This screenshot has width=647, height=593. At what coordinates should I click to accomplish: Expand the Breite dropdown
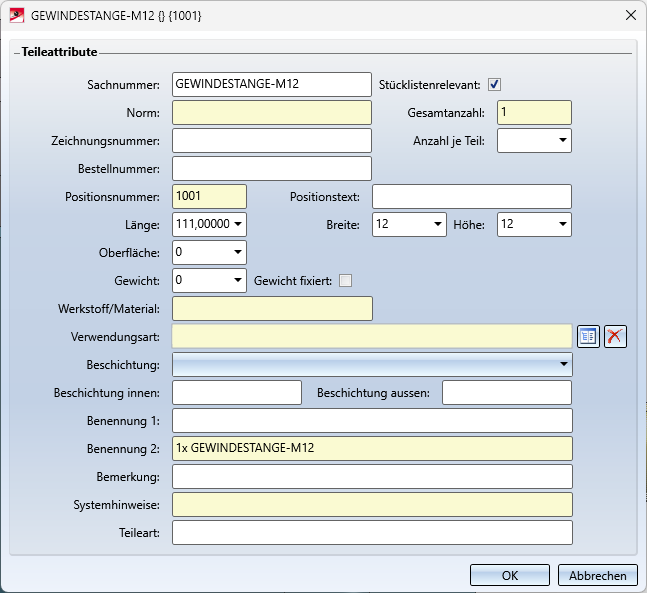point(438,224)
